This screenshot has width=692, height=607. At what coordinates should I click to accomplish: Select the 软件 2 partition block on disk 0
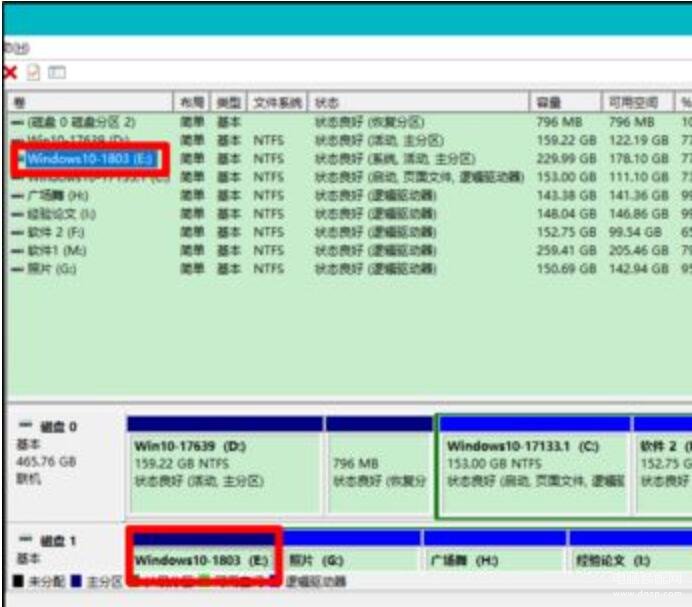pos(662,464)
